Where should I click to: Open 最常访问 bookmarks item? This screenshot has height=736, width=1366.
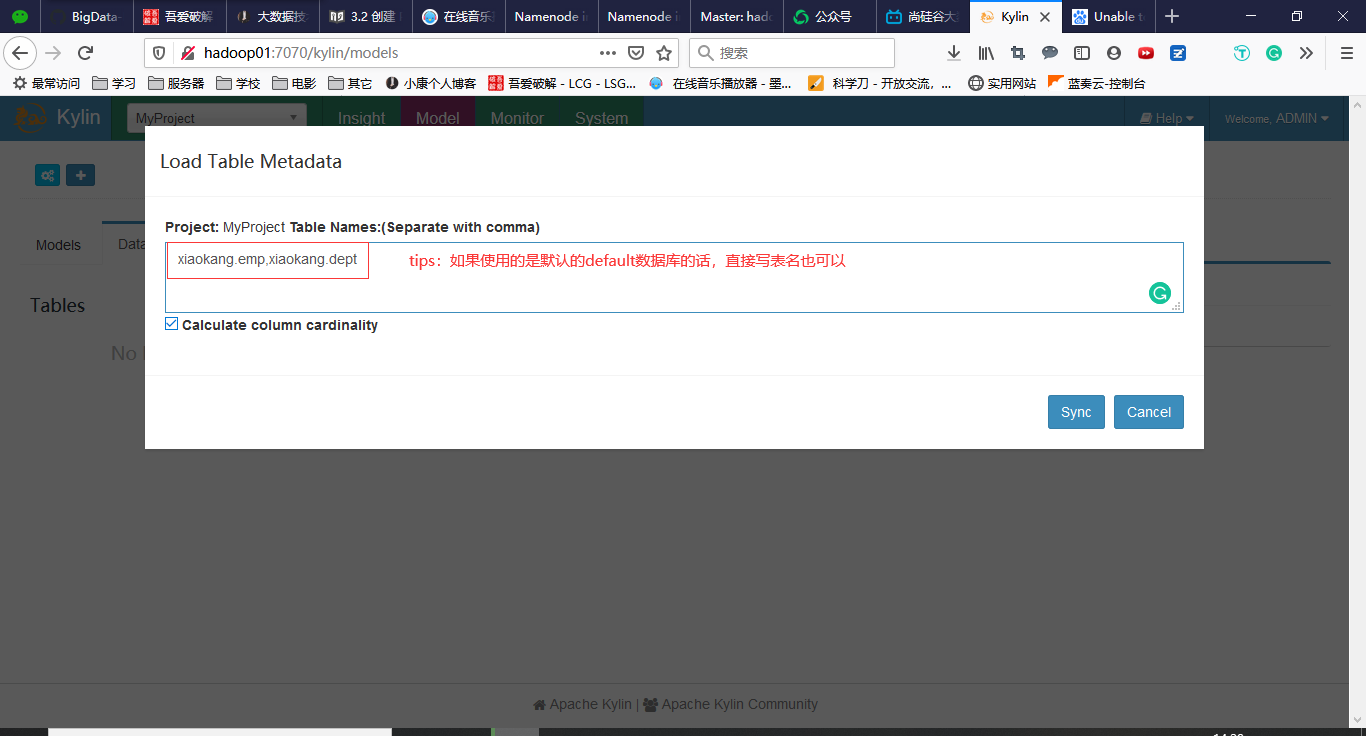(46, 83)
